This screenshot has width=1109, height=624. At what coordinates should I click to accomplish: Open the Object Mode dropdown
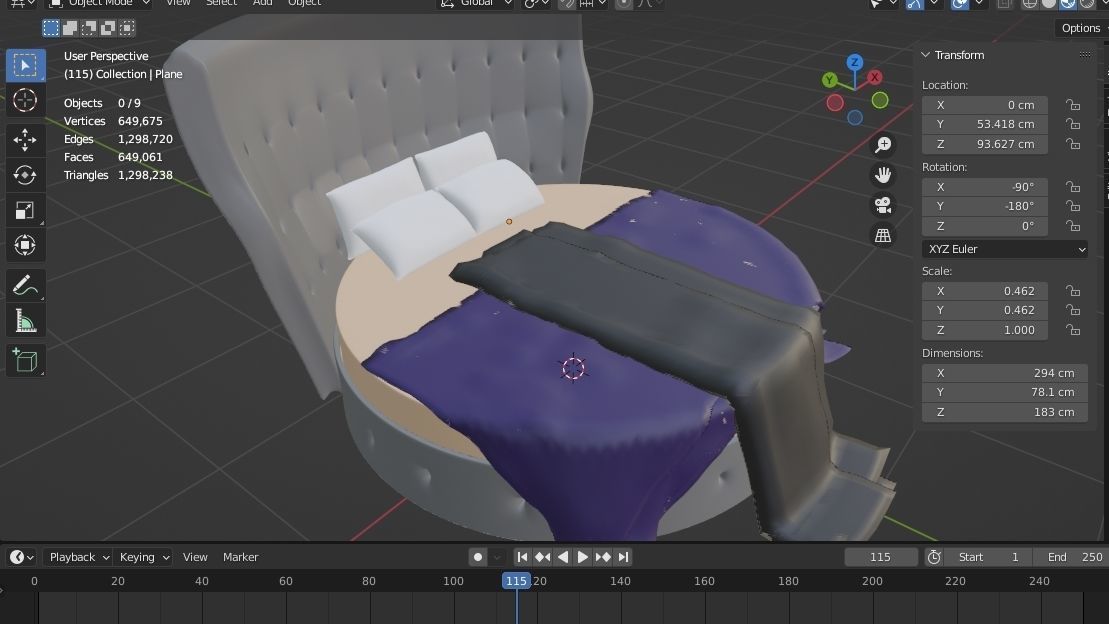click(100, 3)
